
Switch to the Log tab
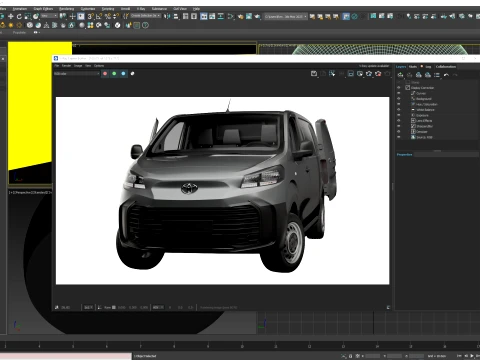coord(428,67)
